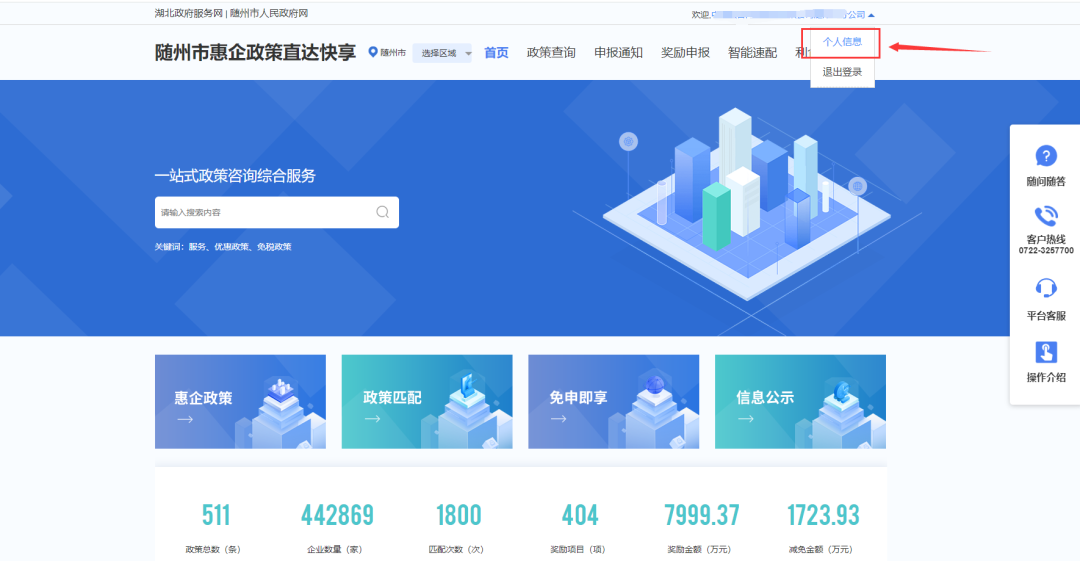Choose 退出登录 from user menu

[x=842, y=72]
